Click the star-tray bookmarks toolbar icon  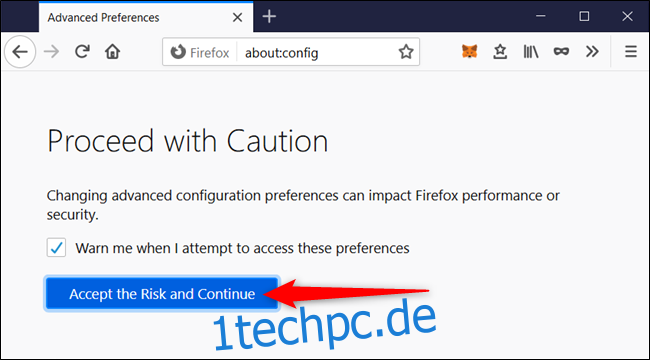[500, 51]
